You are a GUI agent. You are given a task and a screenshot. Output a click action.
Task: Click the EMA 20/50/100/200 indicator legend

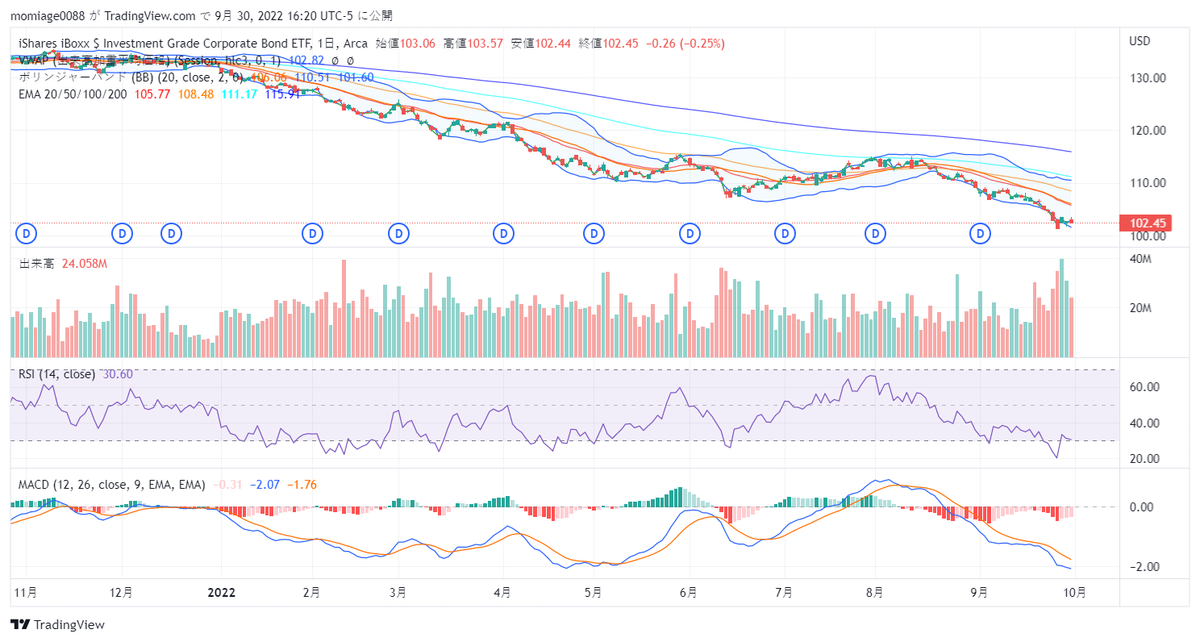click(x=73, y=94)
